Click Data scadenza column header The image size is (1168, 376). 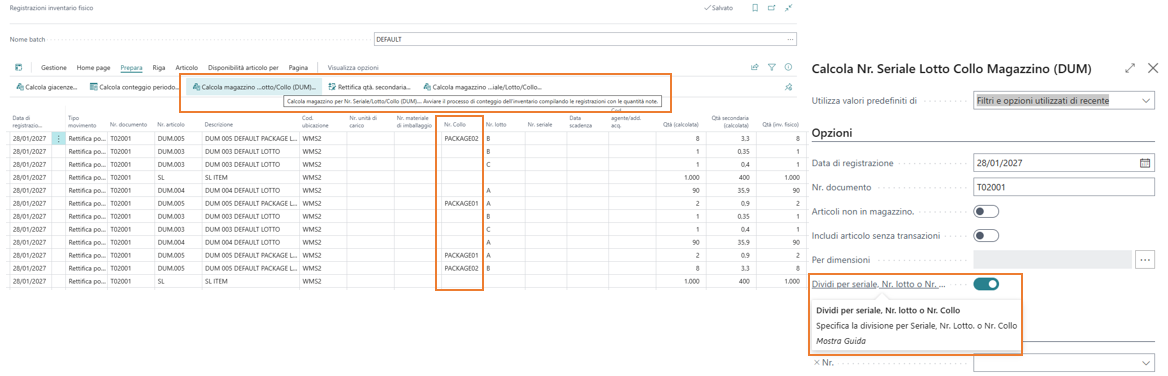pyautogui.click(x=580, y=121)
